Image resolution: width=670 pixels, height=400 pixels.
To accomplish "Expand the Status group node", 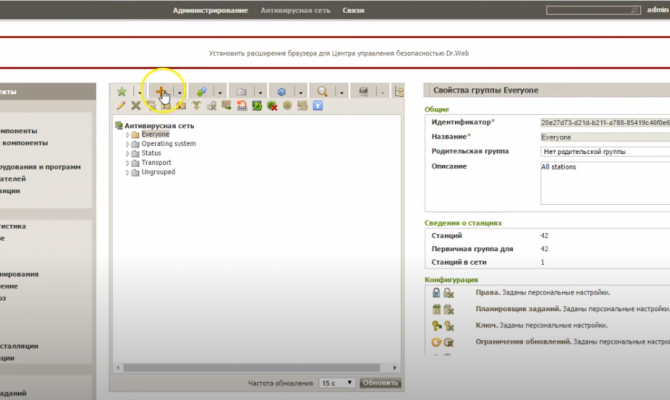I will 127,153.
